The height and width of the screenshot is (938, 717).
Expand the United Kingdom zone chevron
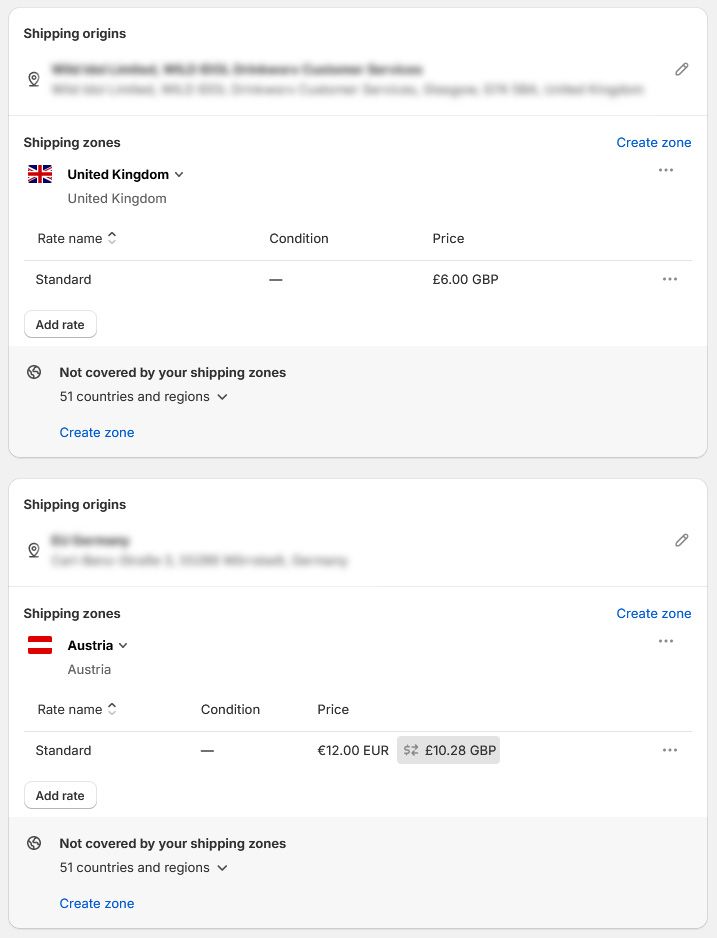pos(179,174)
